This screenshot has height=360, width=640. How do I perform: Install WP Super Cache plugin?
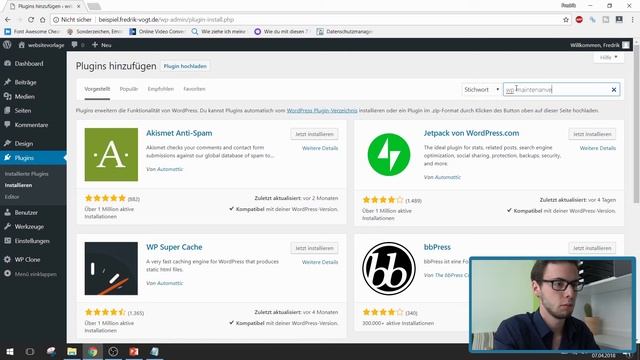[x=314, y=248]
